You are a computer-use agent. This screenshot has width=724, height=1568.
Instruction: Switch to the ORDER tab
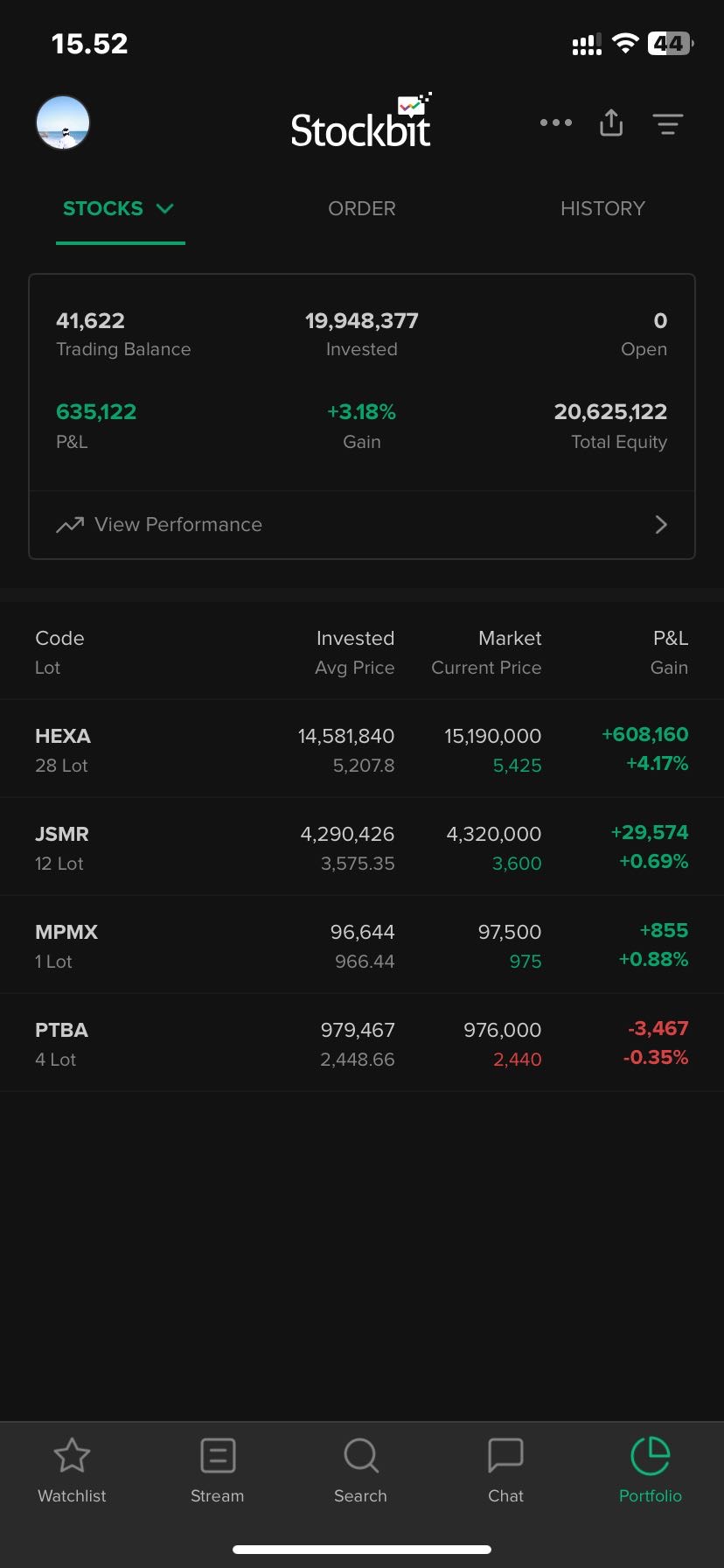[361, 208]
